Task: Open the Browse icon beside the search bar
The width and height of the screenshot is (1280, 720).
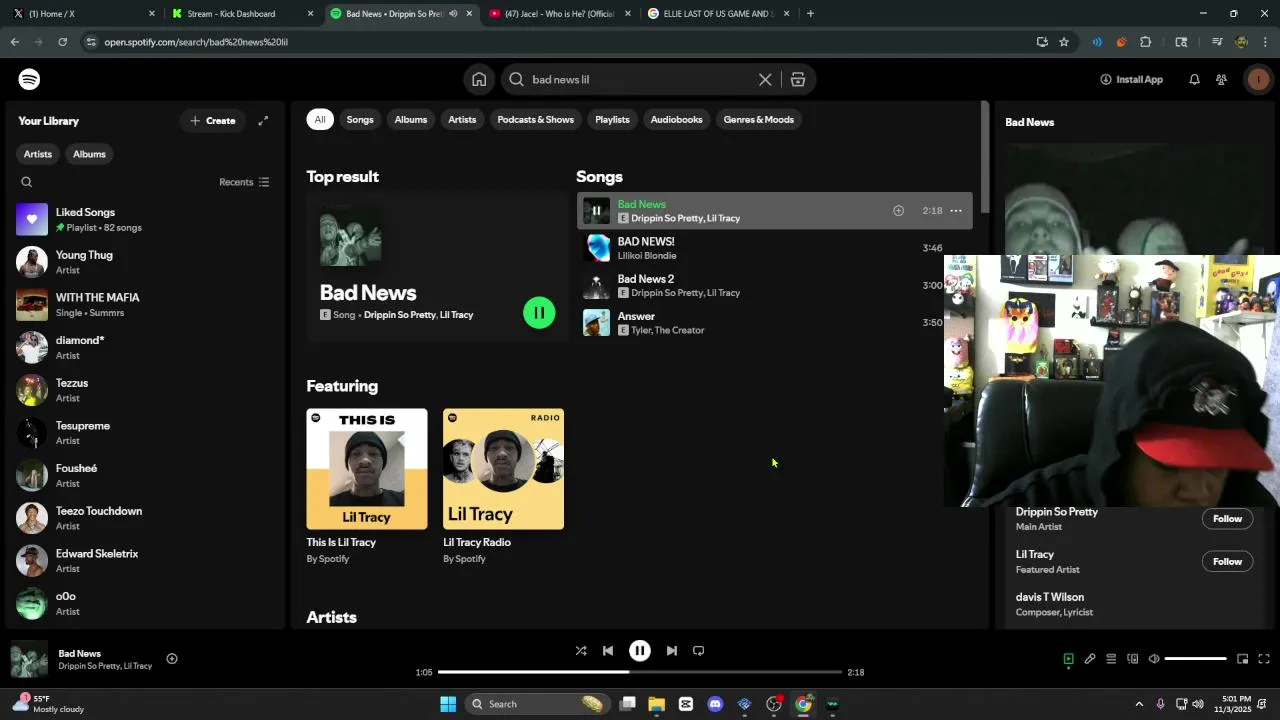Action: [798, 79]
